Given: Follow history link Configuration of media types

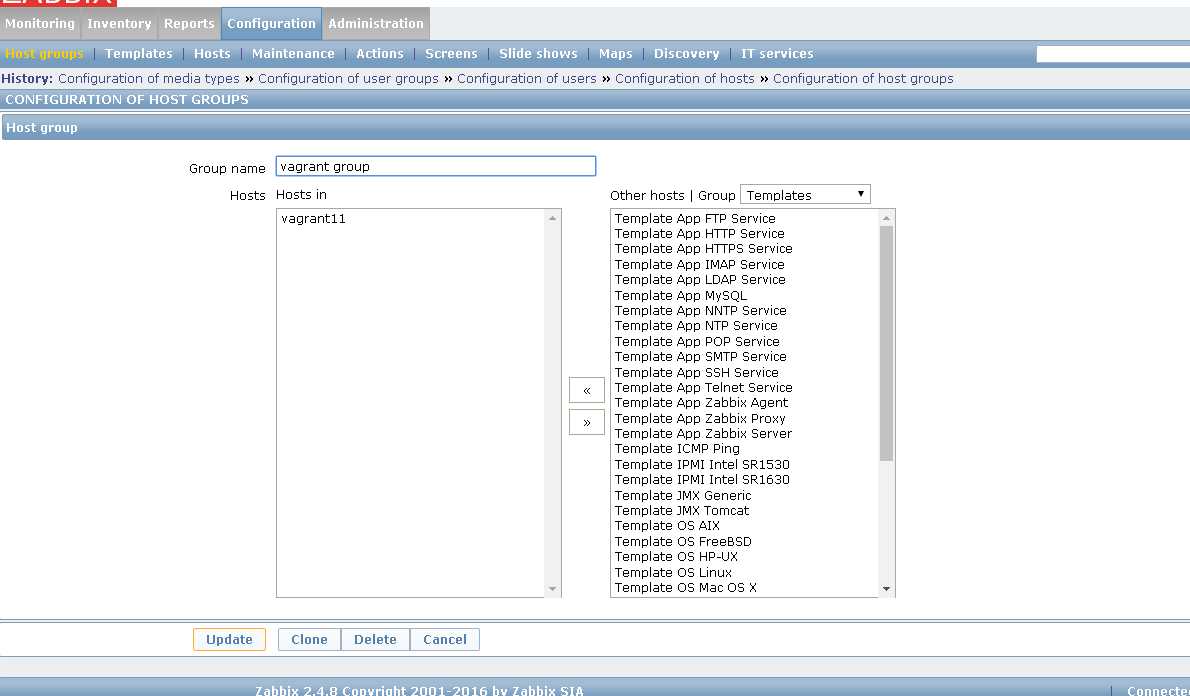Looking at the screenshot, I should pyautogui.click(x=149, y=79).
